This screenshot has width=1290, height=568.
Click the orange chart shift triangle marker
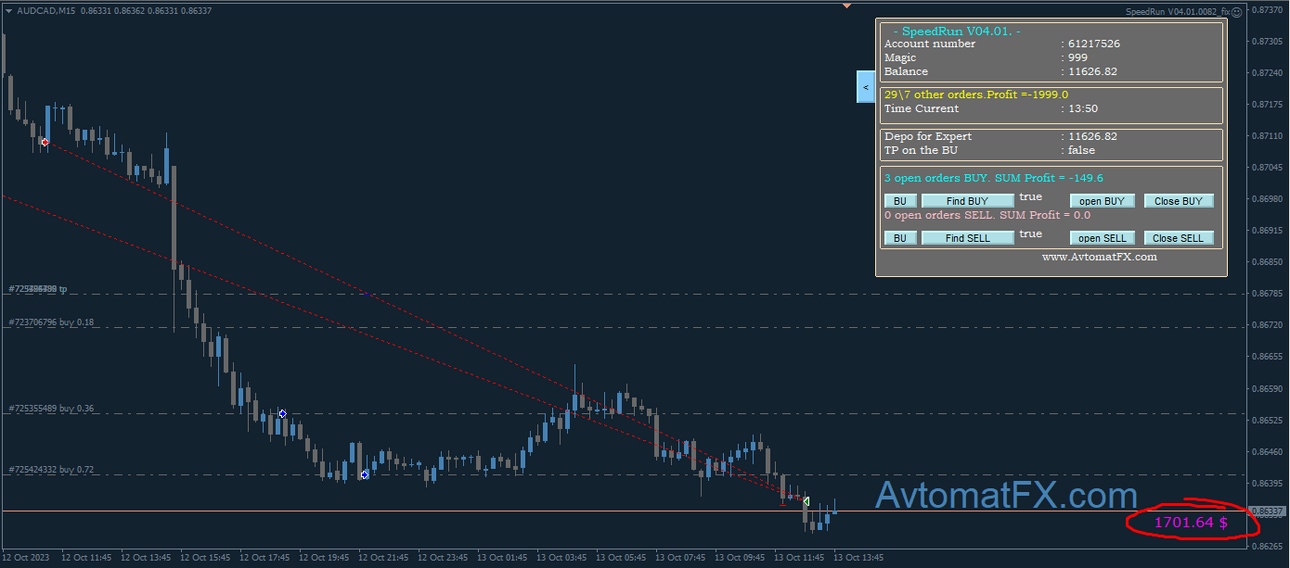click(x=847, y=6)
